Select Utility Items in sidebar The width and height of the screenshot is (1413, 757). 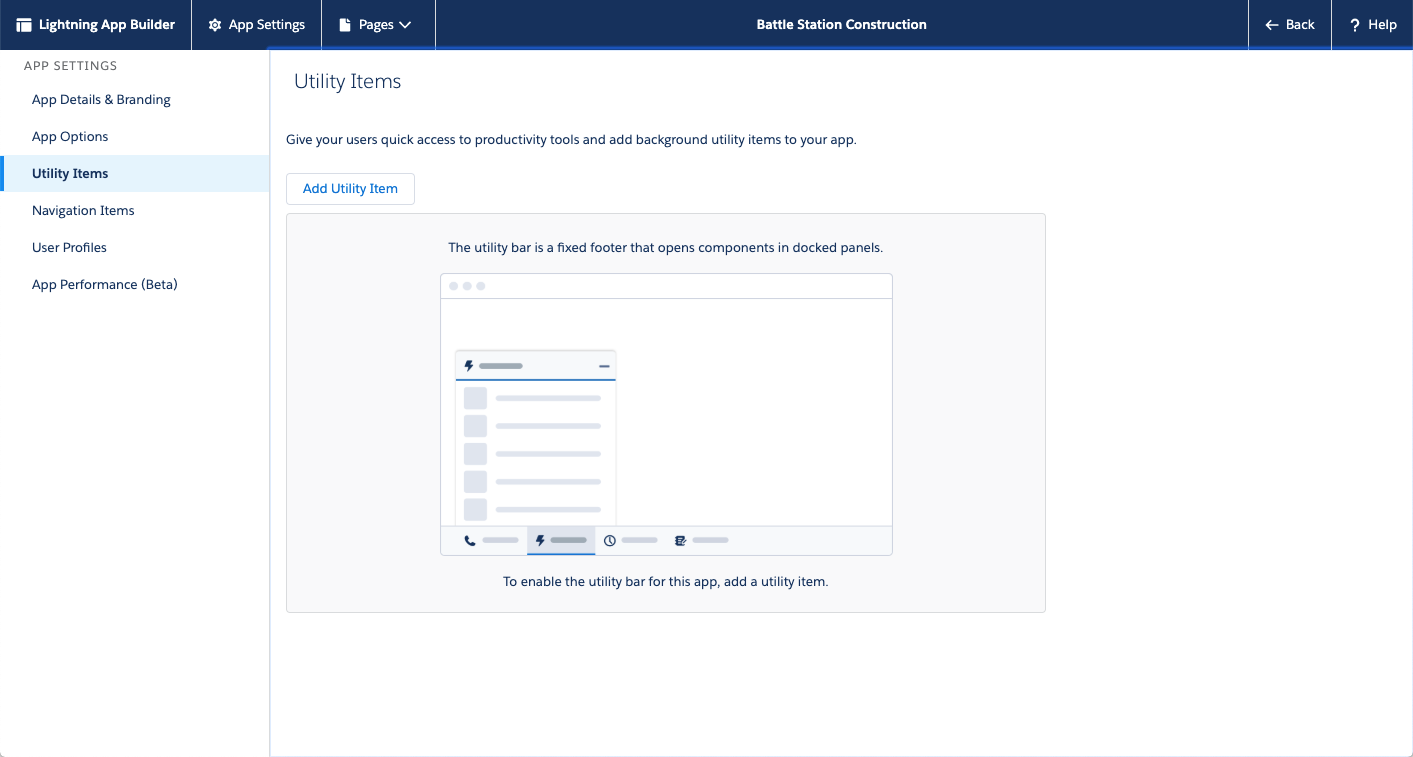[70, 174]
